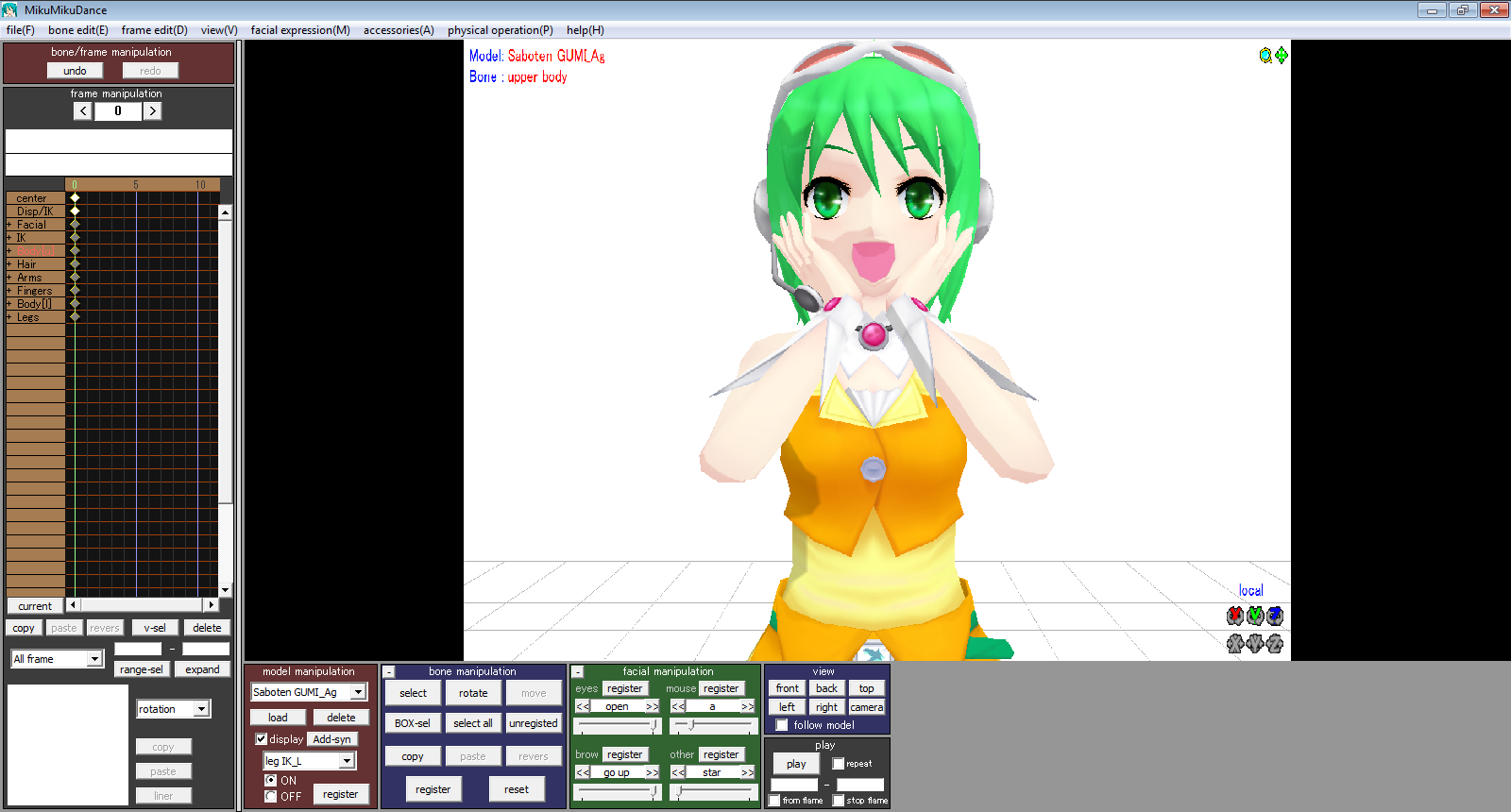The width and height of the screenshot is (1511, 812).
Task: Click eyes morph previous arrow
Action: coord(583,706)
